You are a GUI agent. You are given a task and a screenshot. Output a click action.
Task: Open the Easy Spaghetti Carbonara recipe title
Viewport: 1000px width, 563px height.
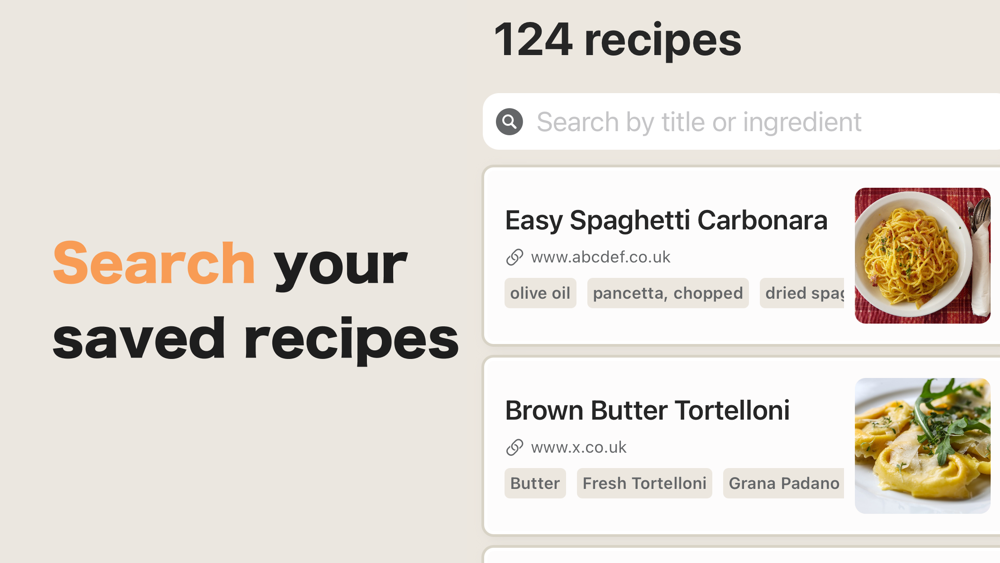pyautogui.click(x=666, y=220)
